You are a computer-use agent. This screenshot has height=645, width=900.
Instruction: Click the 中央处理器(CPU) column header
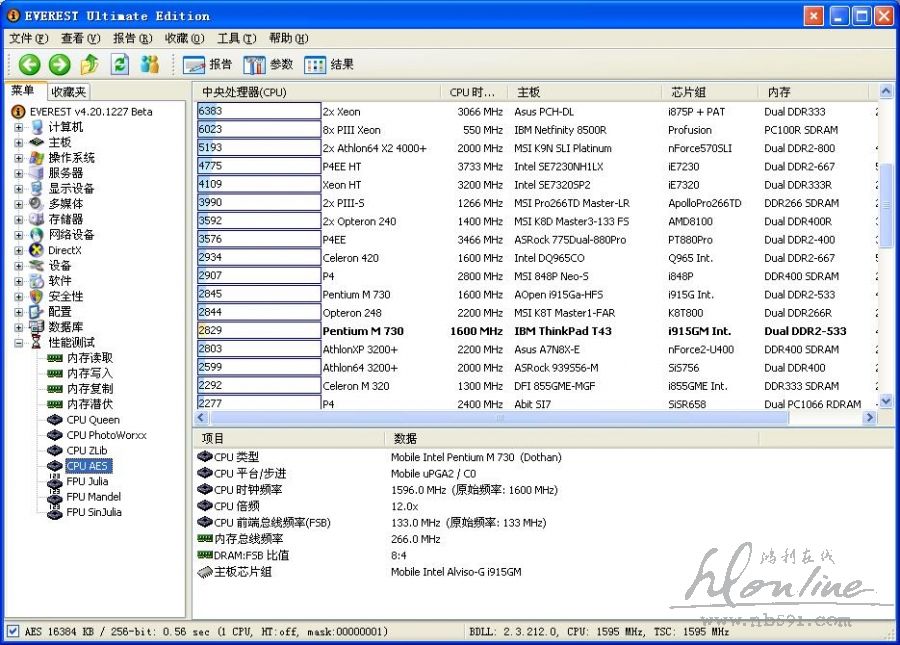tap(315, 92)
